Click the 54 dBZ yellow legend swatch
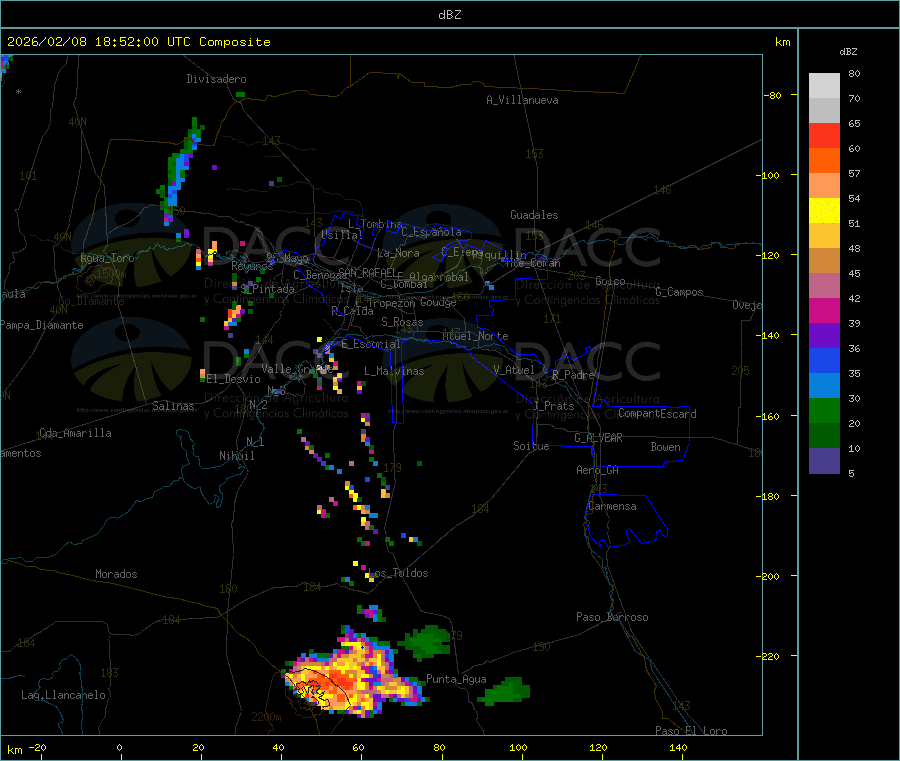Image resolution: width=900 pixels, height=761 pixels. pyautogui.click(x=824, y=211)
